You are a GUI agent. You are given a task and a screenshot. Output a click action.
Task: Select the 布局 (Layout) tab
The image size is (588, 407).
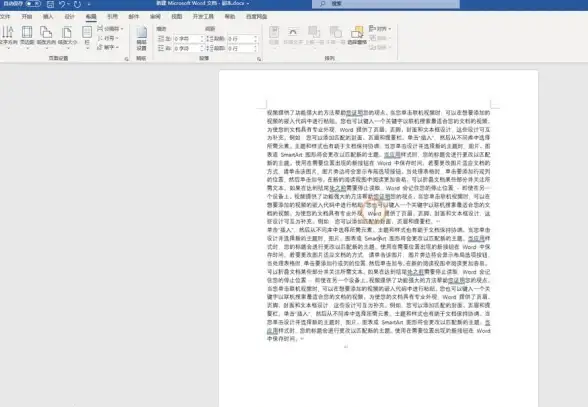(91, 17)
